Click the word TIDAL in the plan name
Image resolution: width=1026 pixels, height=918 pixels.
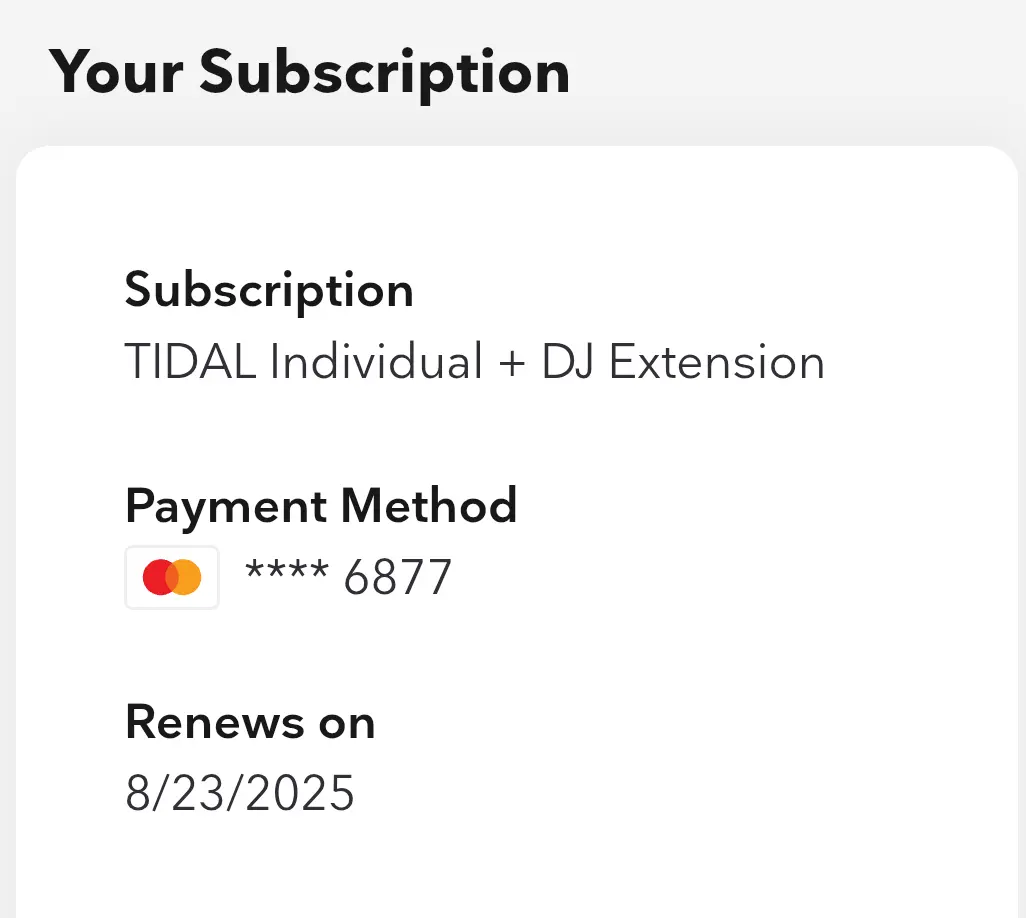[x=190, y=361]
